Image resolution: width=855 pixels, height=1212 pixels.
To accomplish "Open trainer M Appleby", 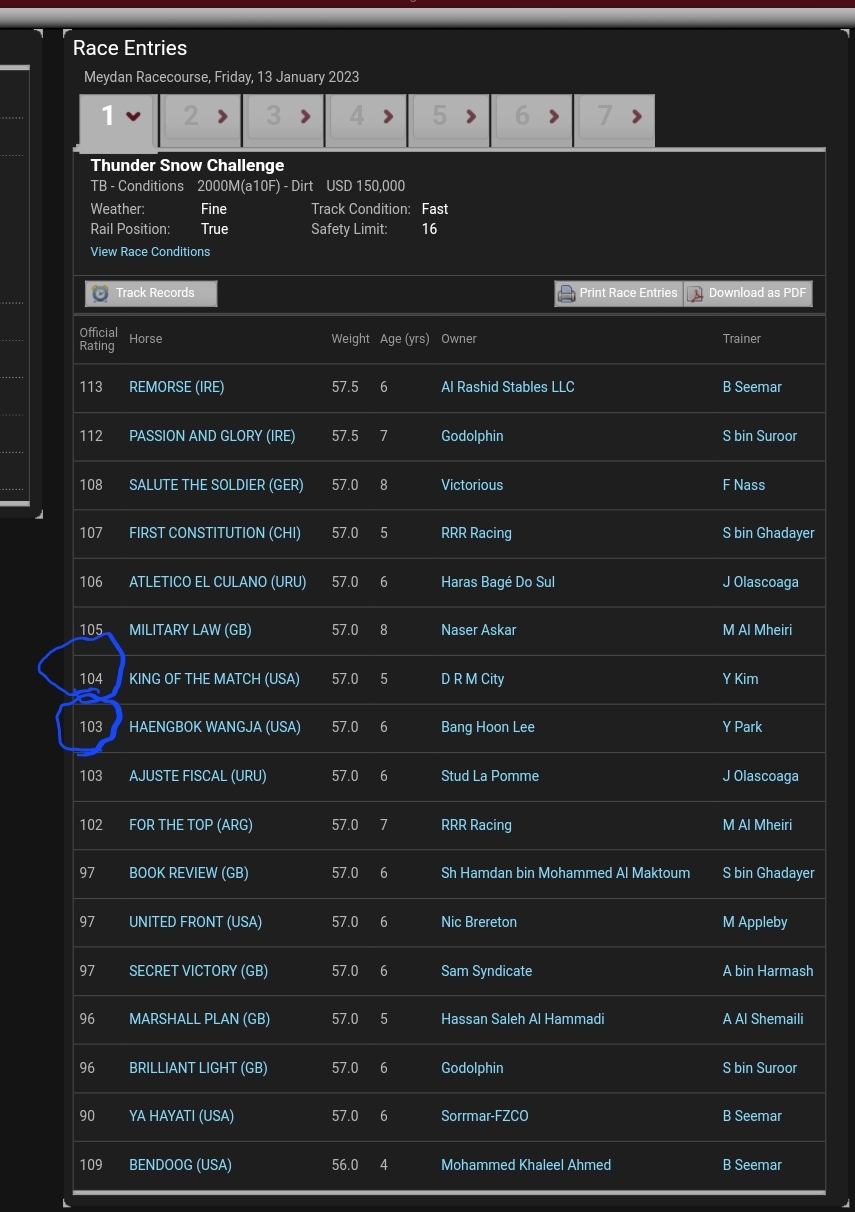I will (x=755, y=922).
